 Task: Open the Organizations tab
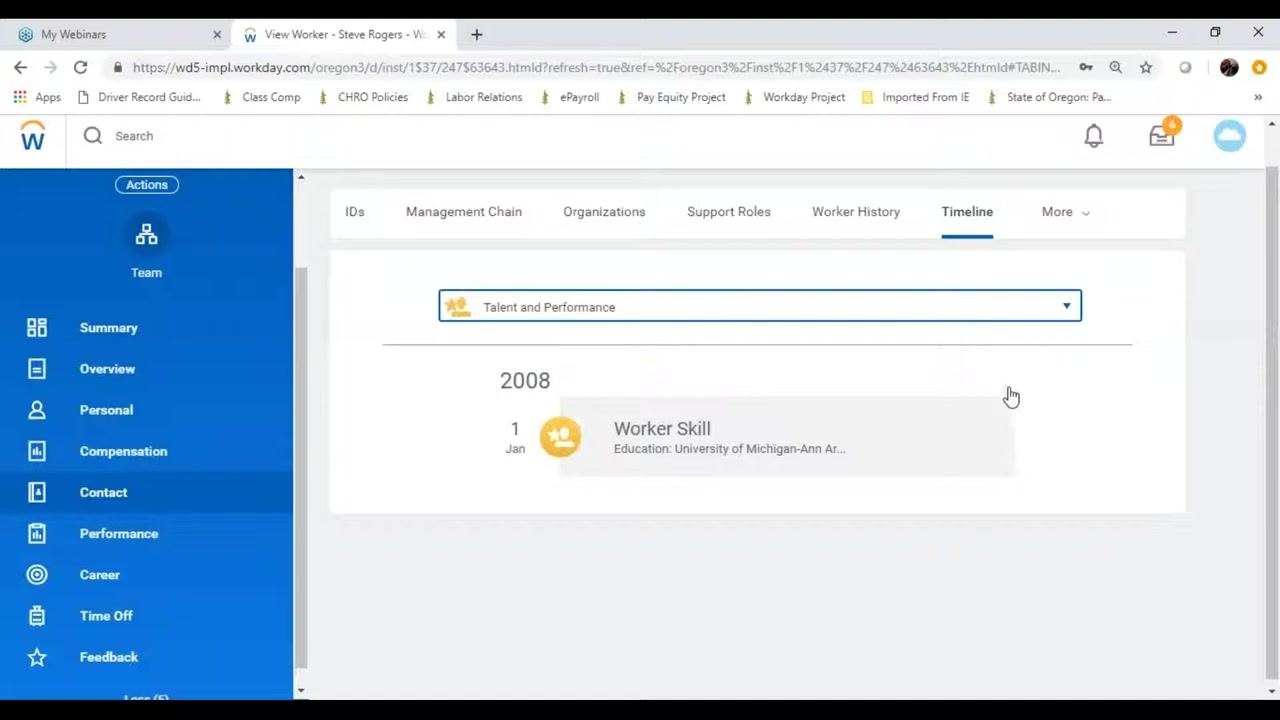[604, 212]
